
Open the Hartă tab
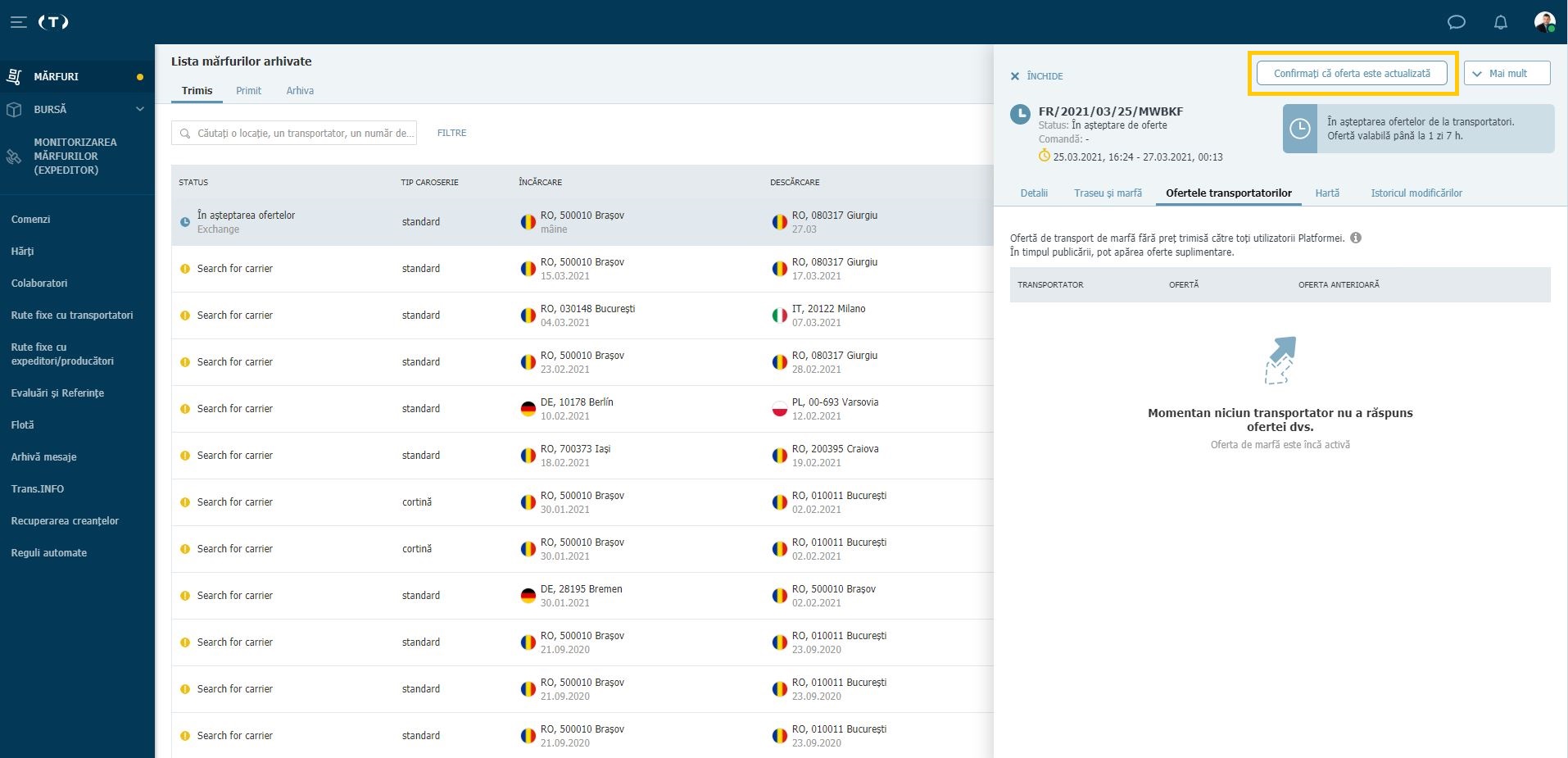(1327, 193)
